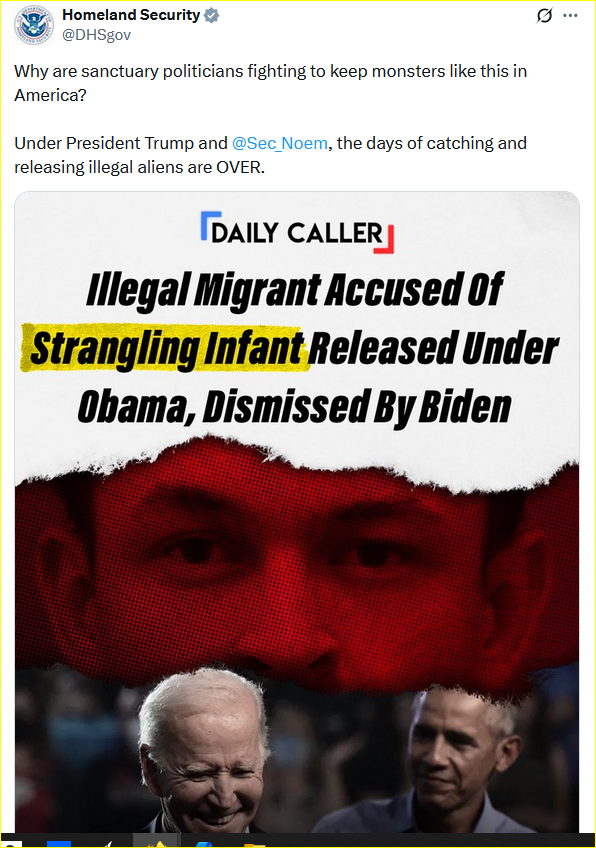The image size is (596, 848).
Task: Open the DHS seal profile avatar
Action: coord(34,25)
